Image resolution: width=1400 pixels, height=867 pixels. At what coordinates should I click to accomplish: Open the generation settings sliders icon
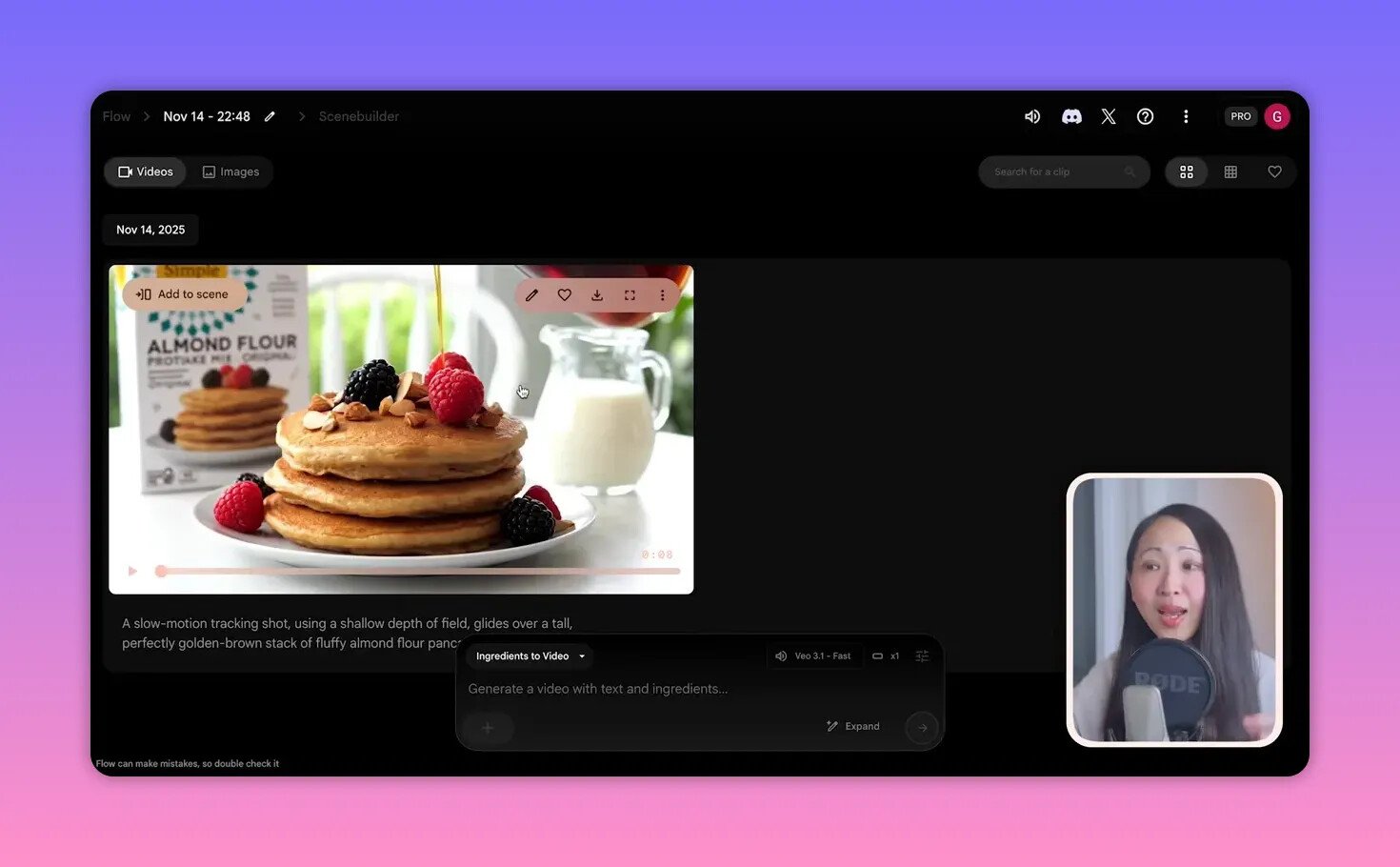pyautogui.click(x=921, y=655)
